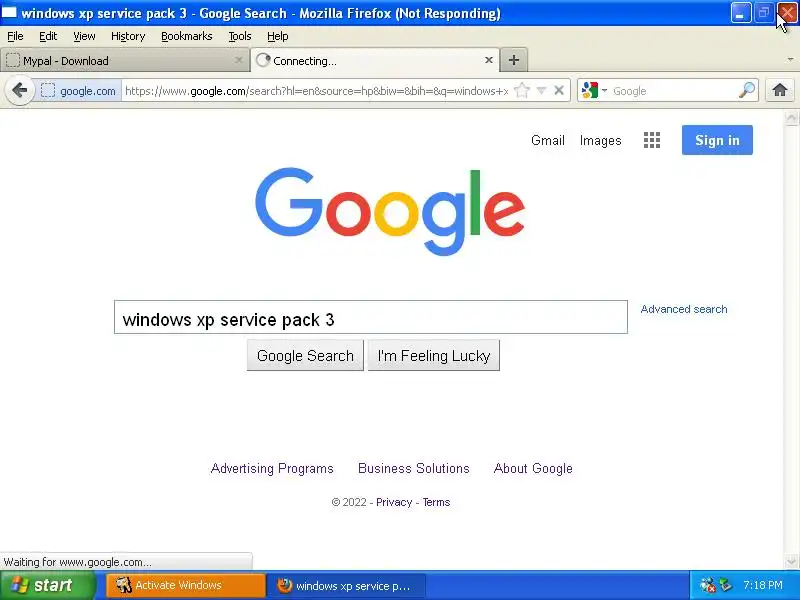
Task: Click the toolbar Google search field
Action: click(673, 91)
